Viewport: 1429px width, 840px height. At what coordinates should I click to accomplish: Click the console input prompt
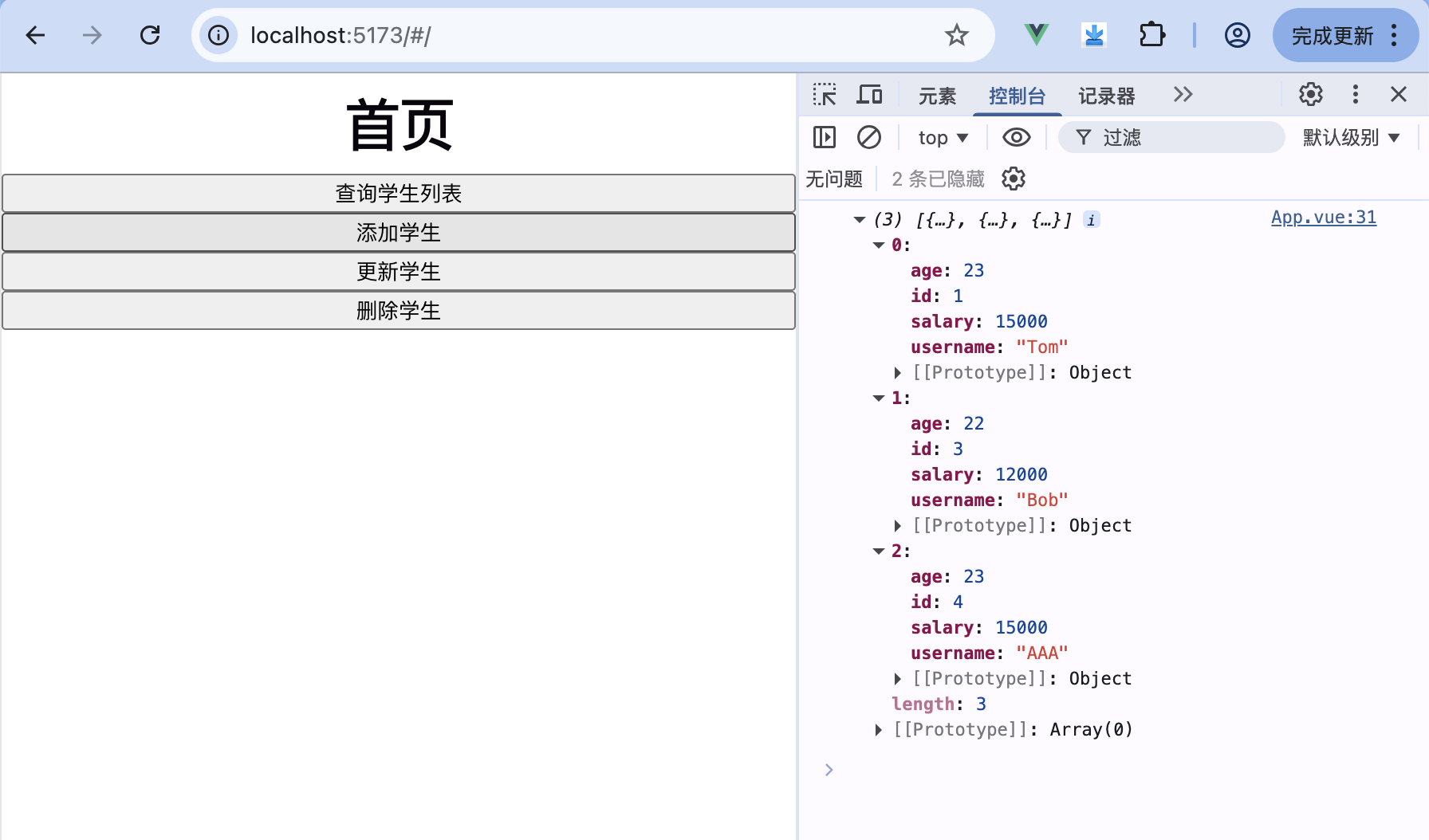pos(1116,770)
